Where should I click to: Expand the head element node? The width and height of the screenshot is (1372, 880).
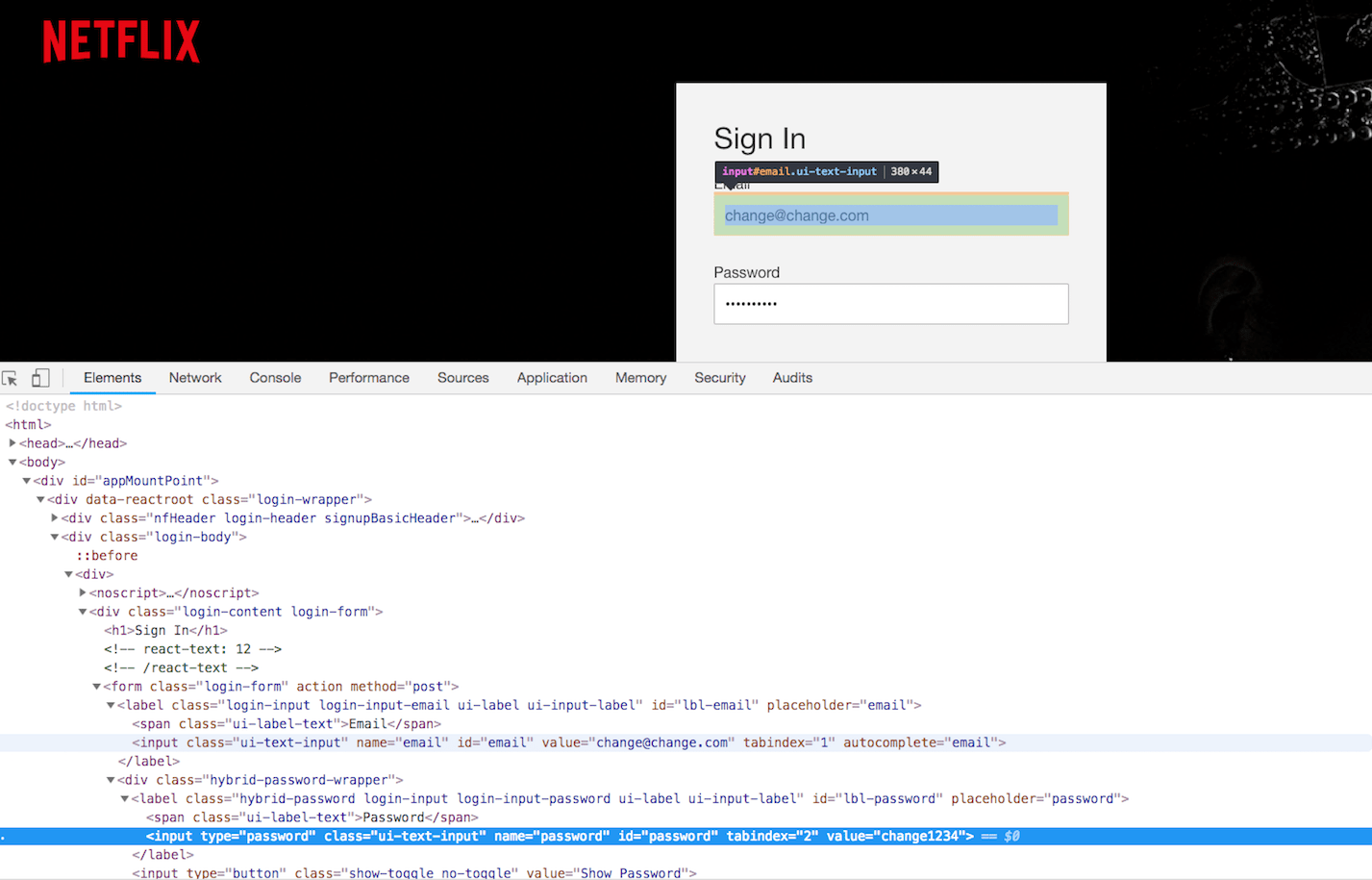12,443
